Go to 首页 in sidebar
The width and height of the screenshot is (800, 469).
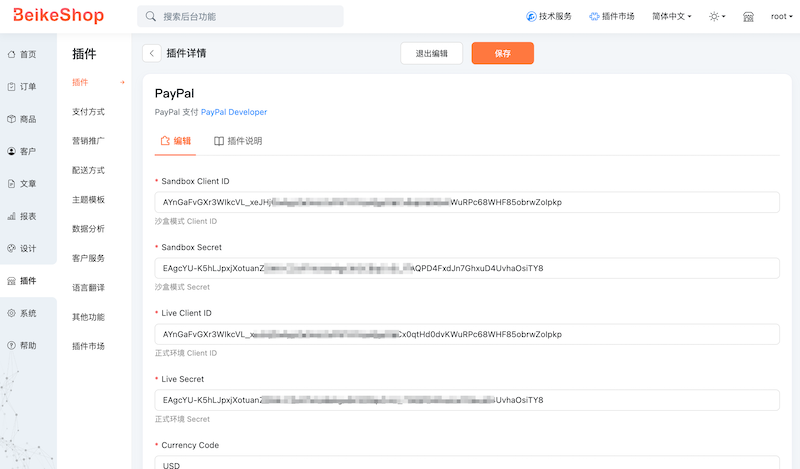tap(22, 54)
